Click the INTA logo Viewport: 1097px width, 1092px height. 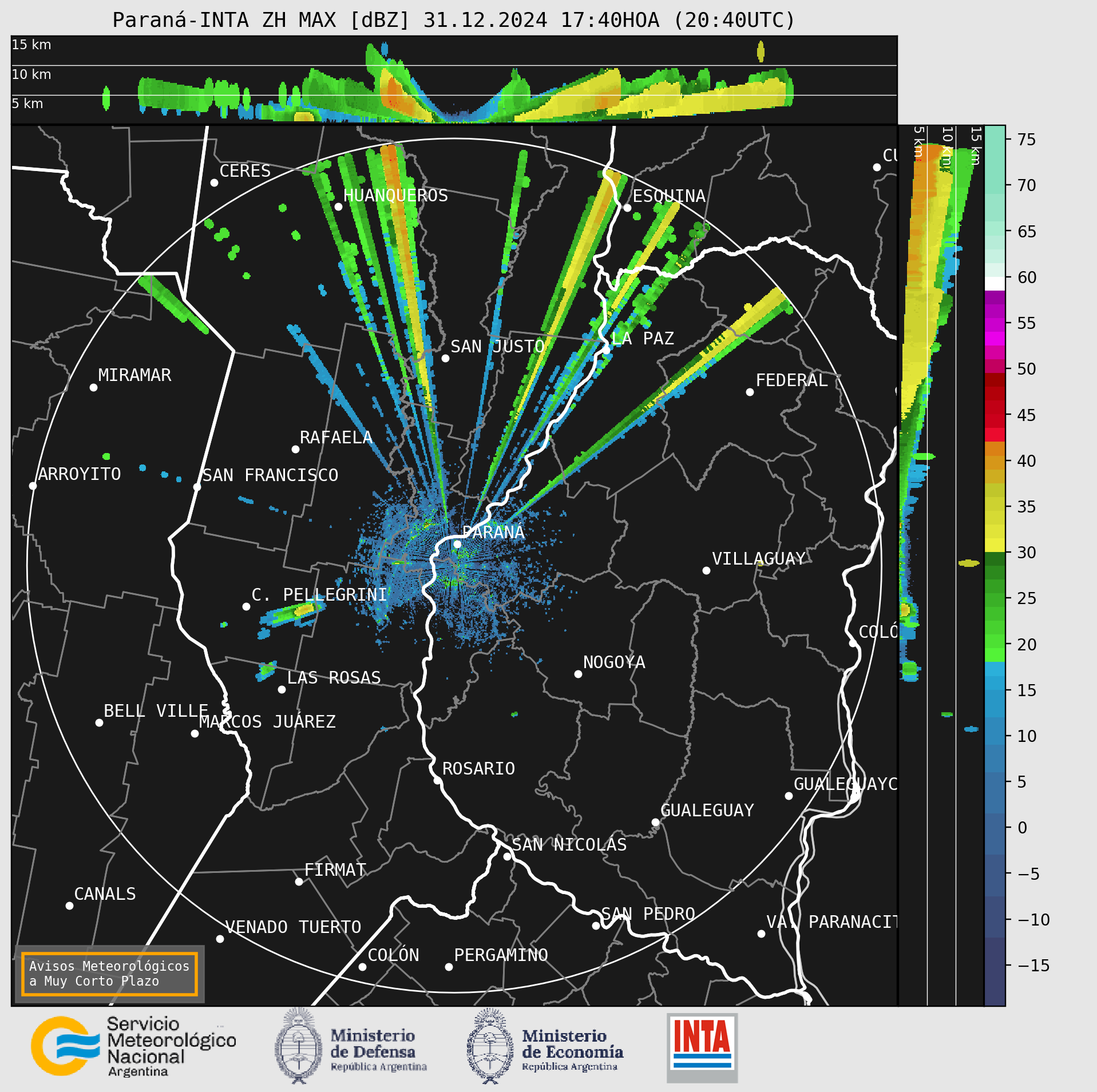702,1047
